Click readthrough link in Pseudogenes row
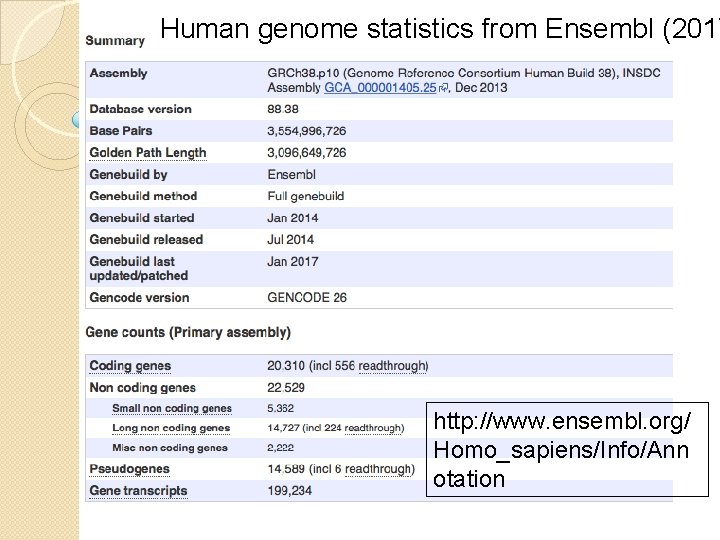This screenshot has width=720, height=540. click(x=379, y=469)
